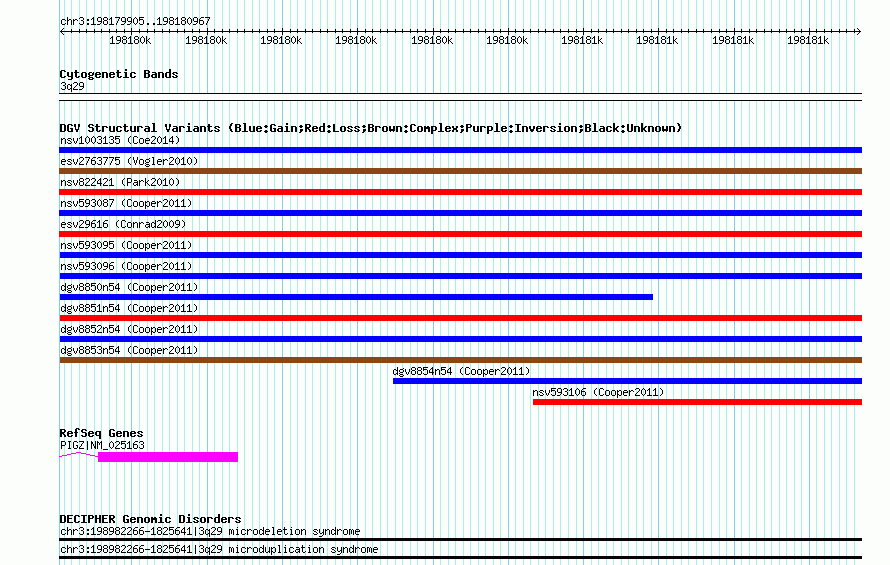The image size is (890, 565).
Task: Click the first 198180k ruler tick label
Action: click(130, 40)
